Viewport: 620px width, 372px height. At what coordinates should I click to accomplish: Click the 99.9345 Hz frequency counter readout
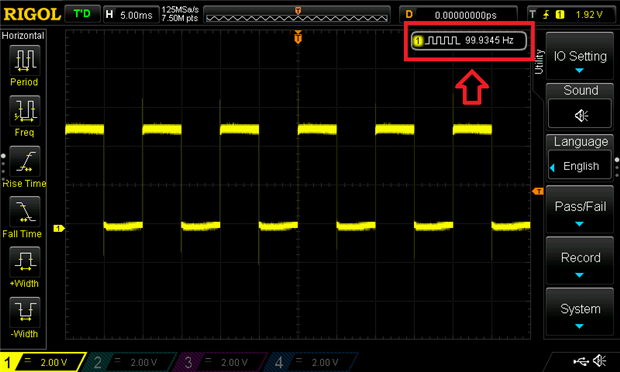click(469, 40)
